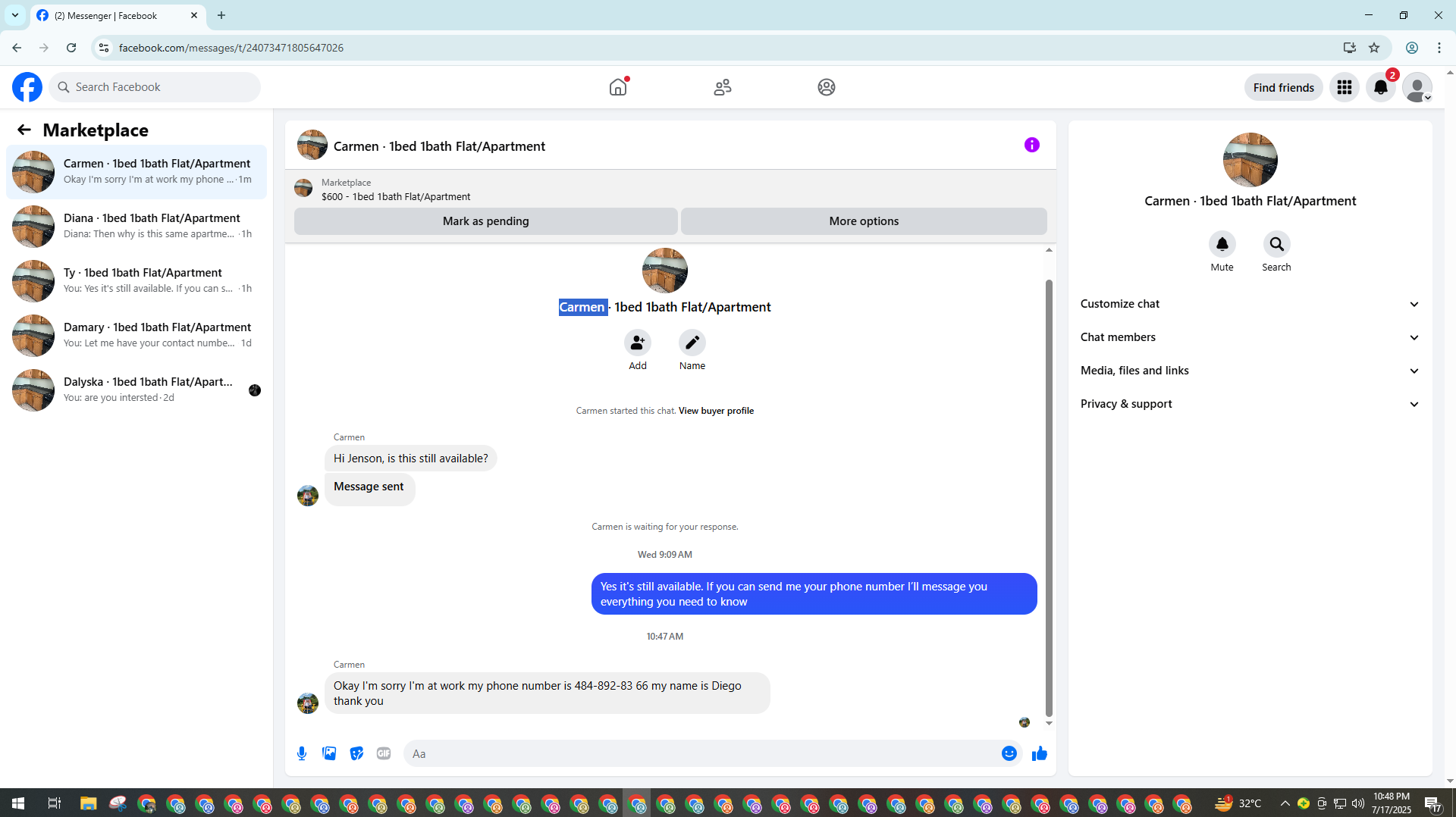
Task: Click the Carmen chat header title
Action: (x=439, y=146)
